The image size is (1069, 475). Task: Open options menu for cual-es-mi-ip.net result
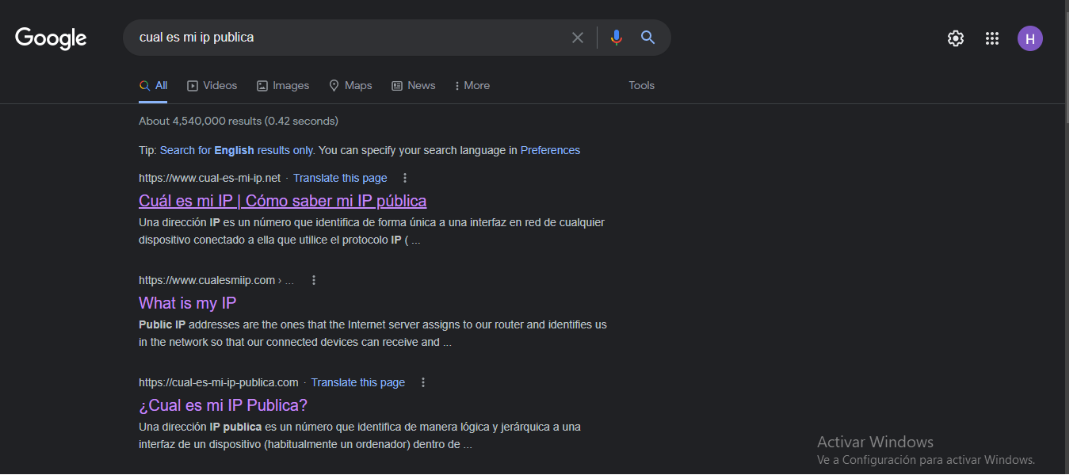pos(405,178)
